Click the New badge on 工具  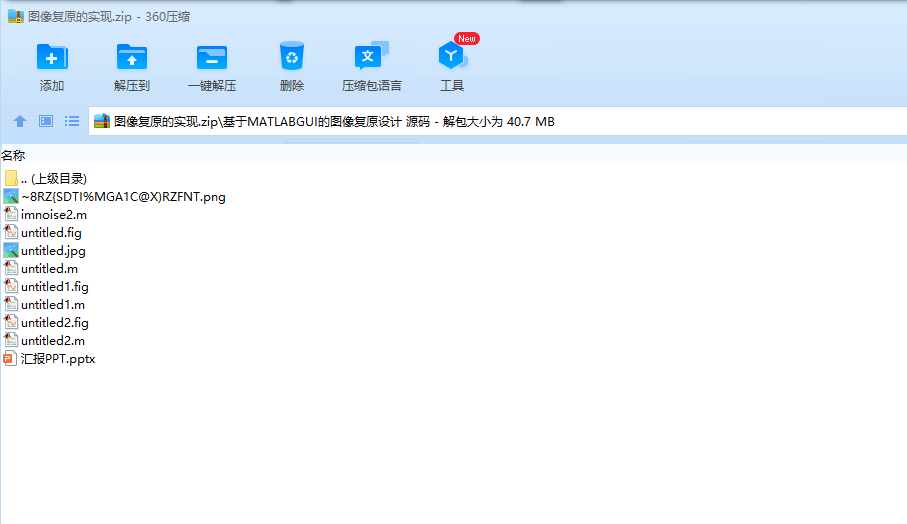click(467, 39)
